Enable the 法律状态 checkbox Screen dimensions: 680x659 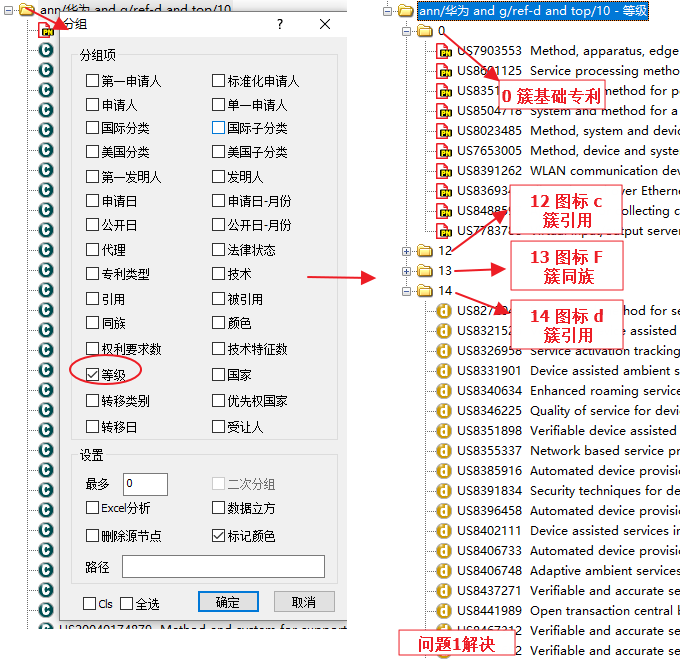[x=219, y=250]
